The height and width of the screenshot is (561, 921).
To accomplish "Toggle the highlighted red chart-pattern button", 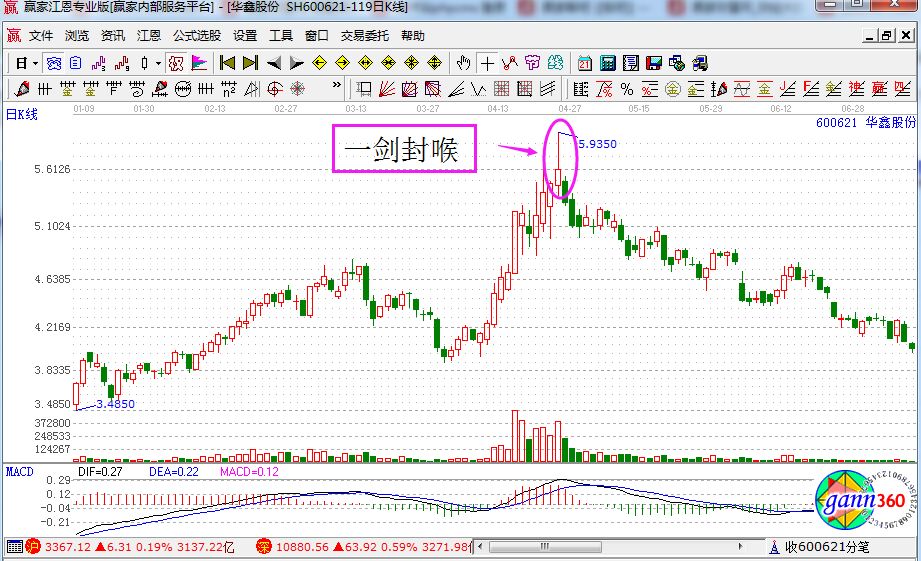I will [176, 63].
